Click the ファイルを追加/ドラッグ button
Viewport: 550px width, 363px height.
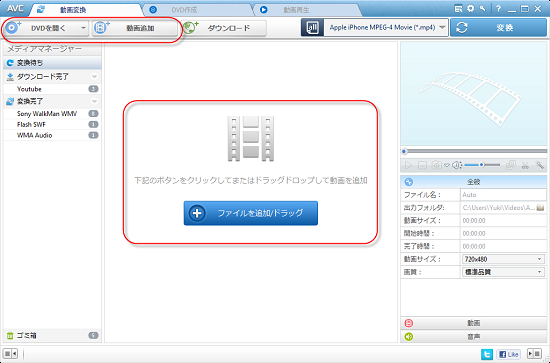251,213
